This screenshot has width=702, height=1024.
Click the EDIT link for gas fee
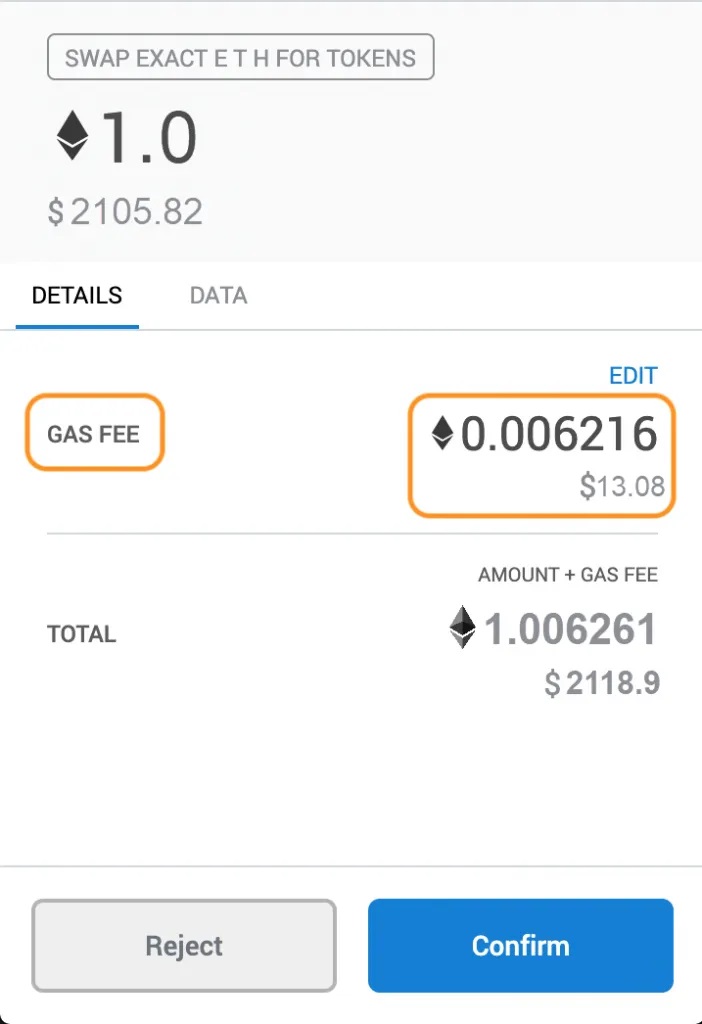633,376
